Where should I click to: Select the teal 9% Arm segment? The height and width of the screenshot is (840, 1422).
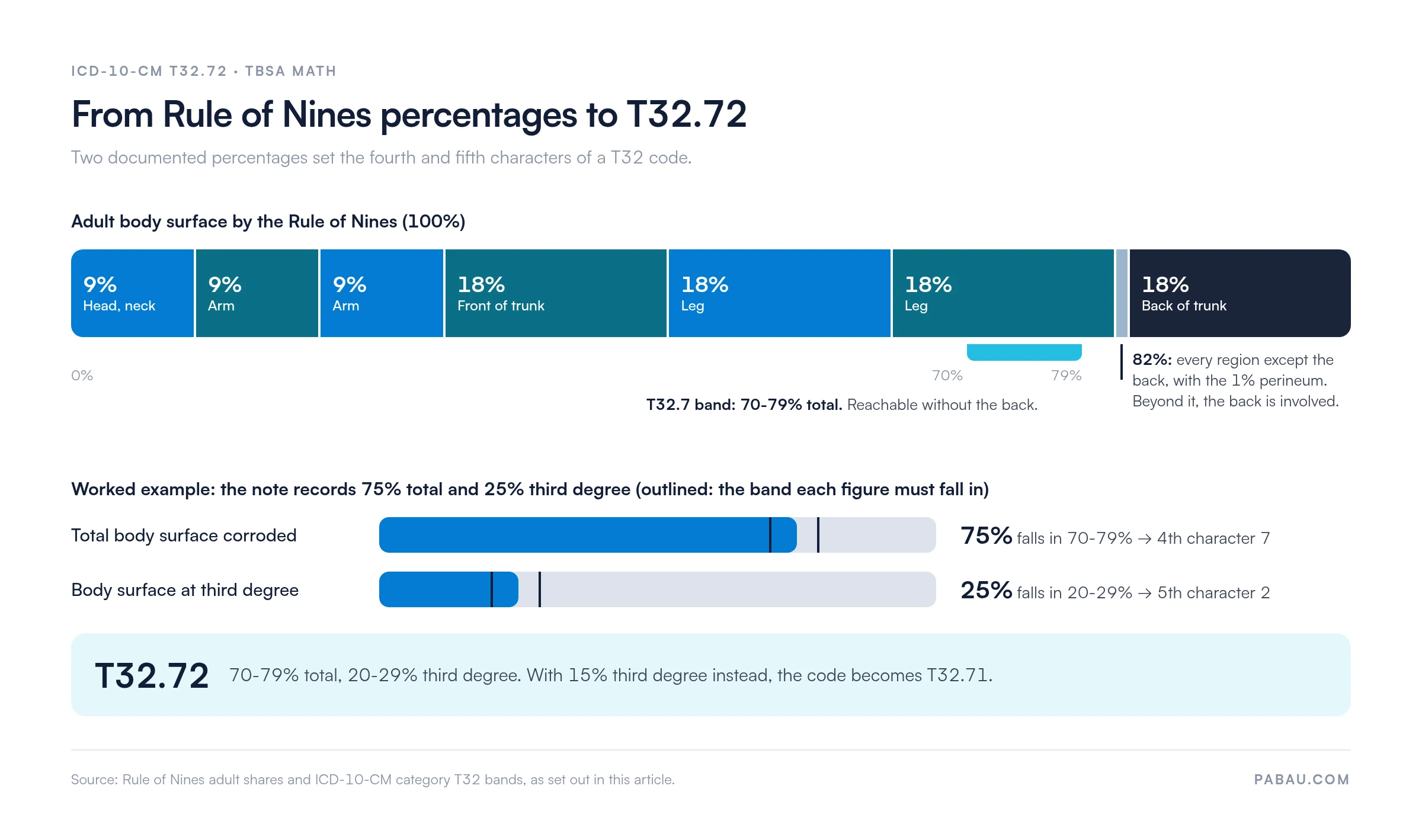[257, 293]
